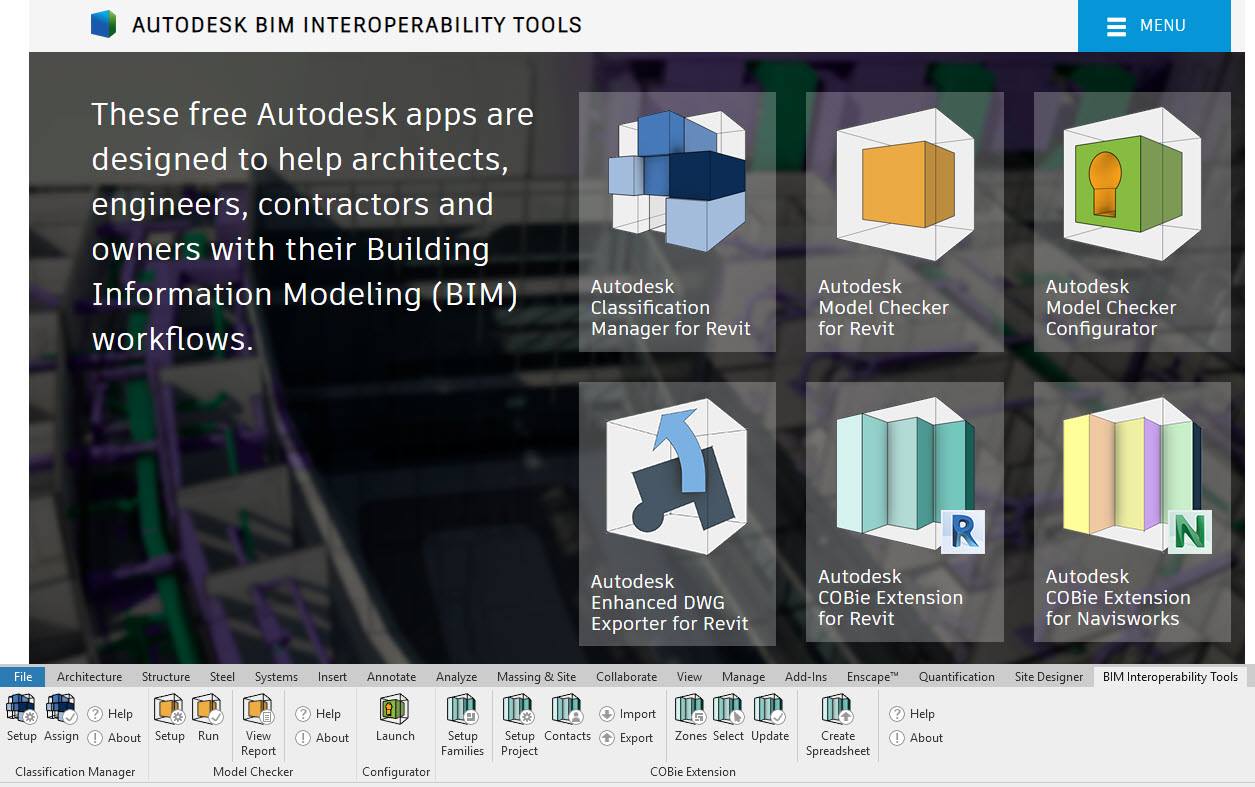The height and width of the screenshot is (787, 1255).
Task: Switch to the Add-Ins ribbon tab
Action: [x=806, y=677]
